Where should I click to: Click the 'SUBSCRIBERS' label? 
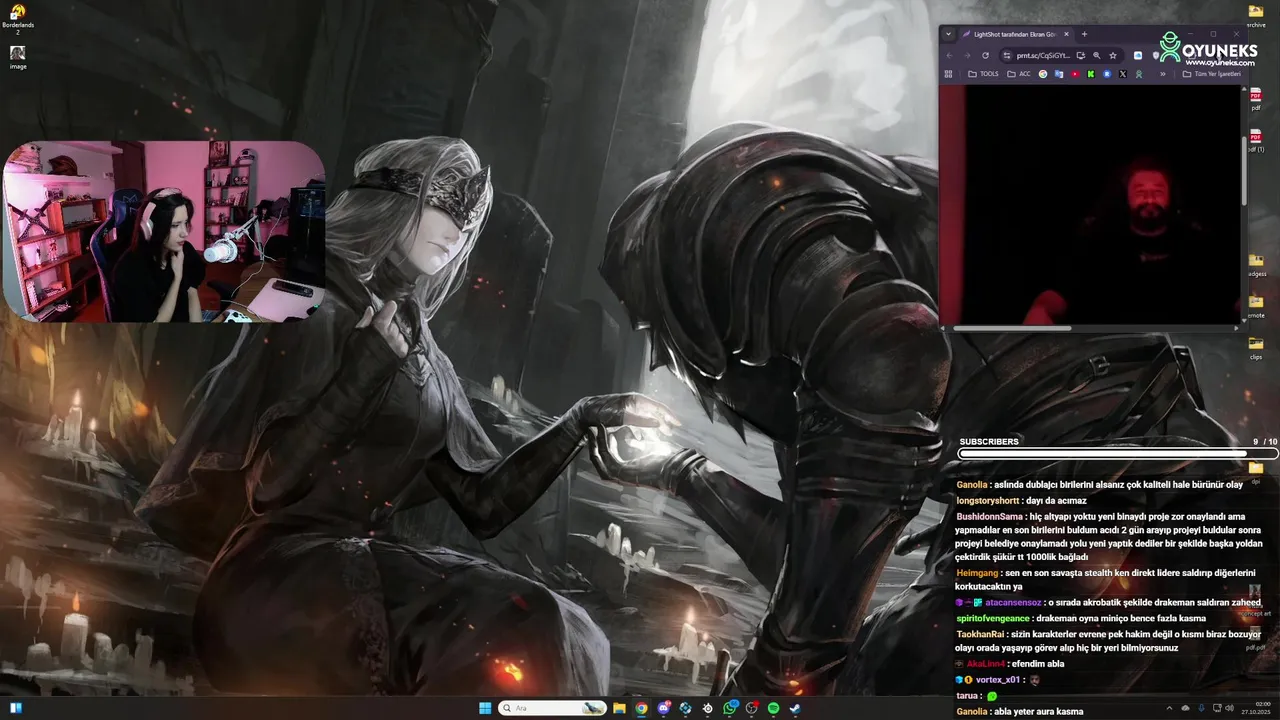tap(989, 442)
